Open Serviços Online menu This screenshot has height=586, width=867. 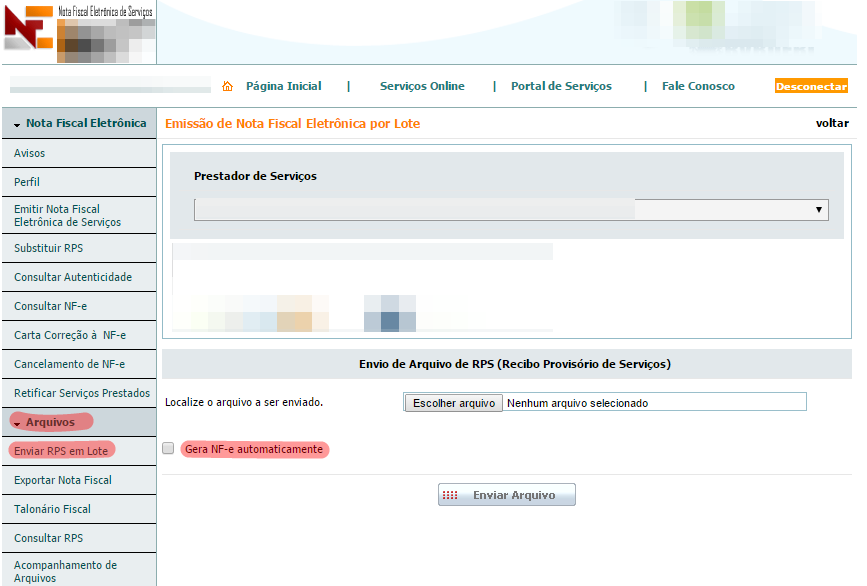422,86
